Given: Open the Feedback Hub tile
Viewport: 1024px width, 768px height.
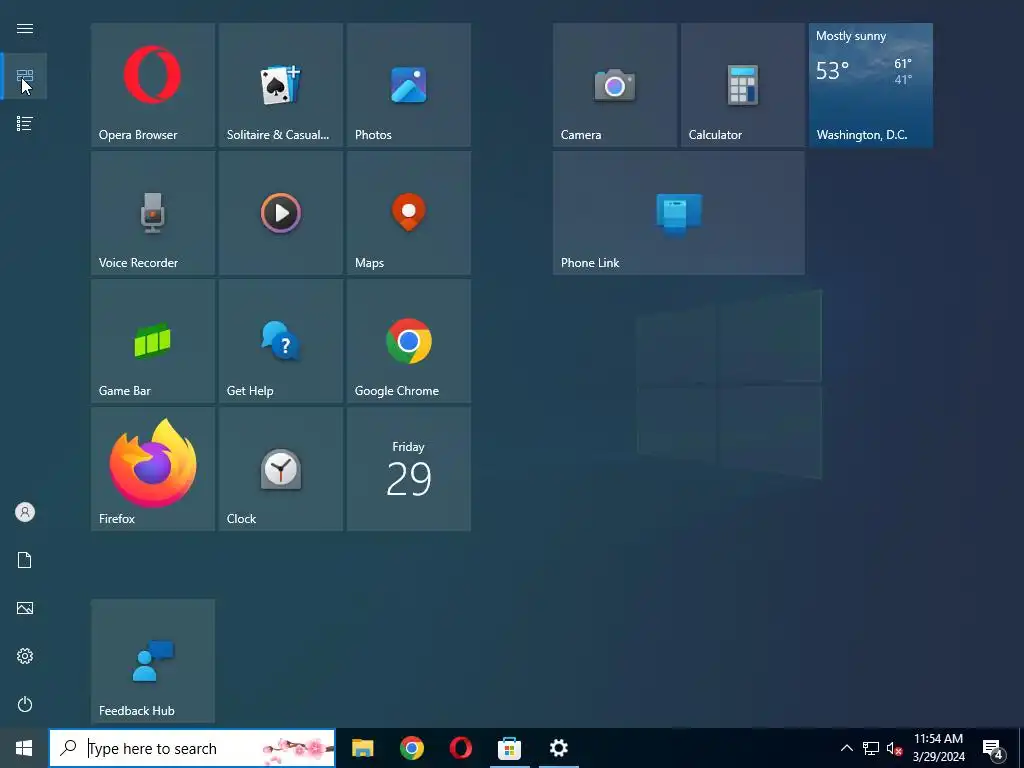Looking at the screenshot, I should click(x=153, y=661).
